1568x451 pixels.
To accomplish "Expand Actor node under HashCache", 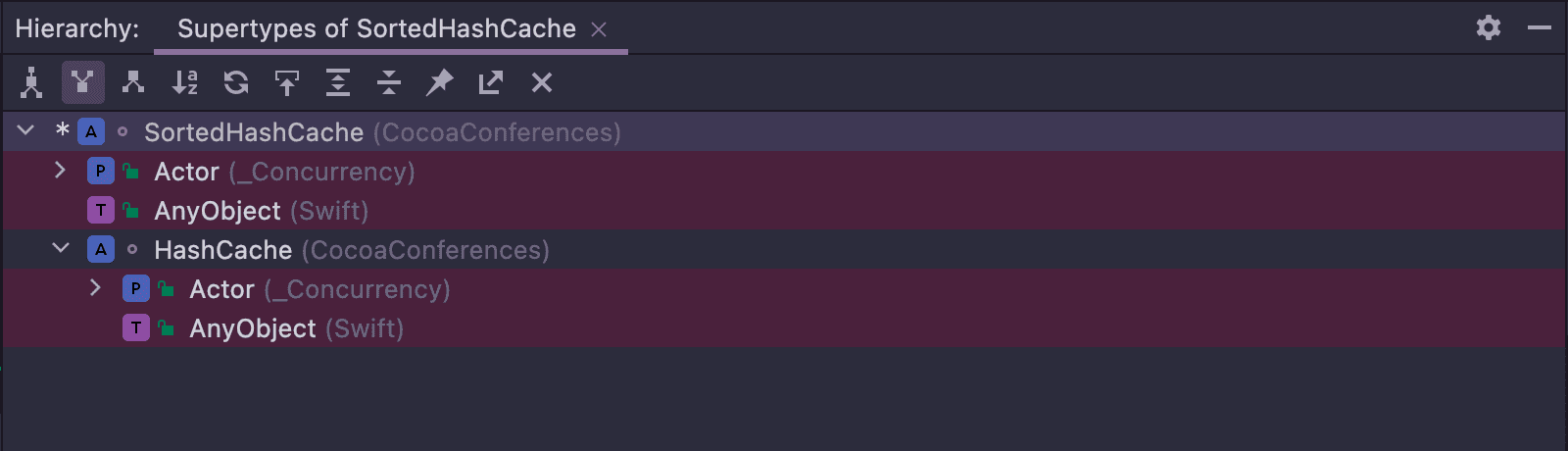I will coord(96,288).
